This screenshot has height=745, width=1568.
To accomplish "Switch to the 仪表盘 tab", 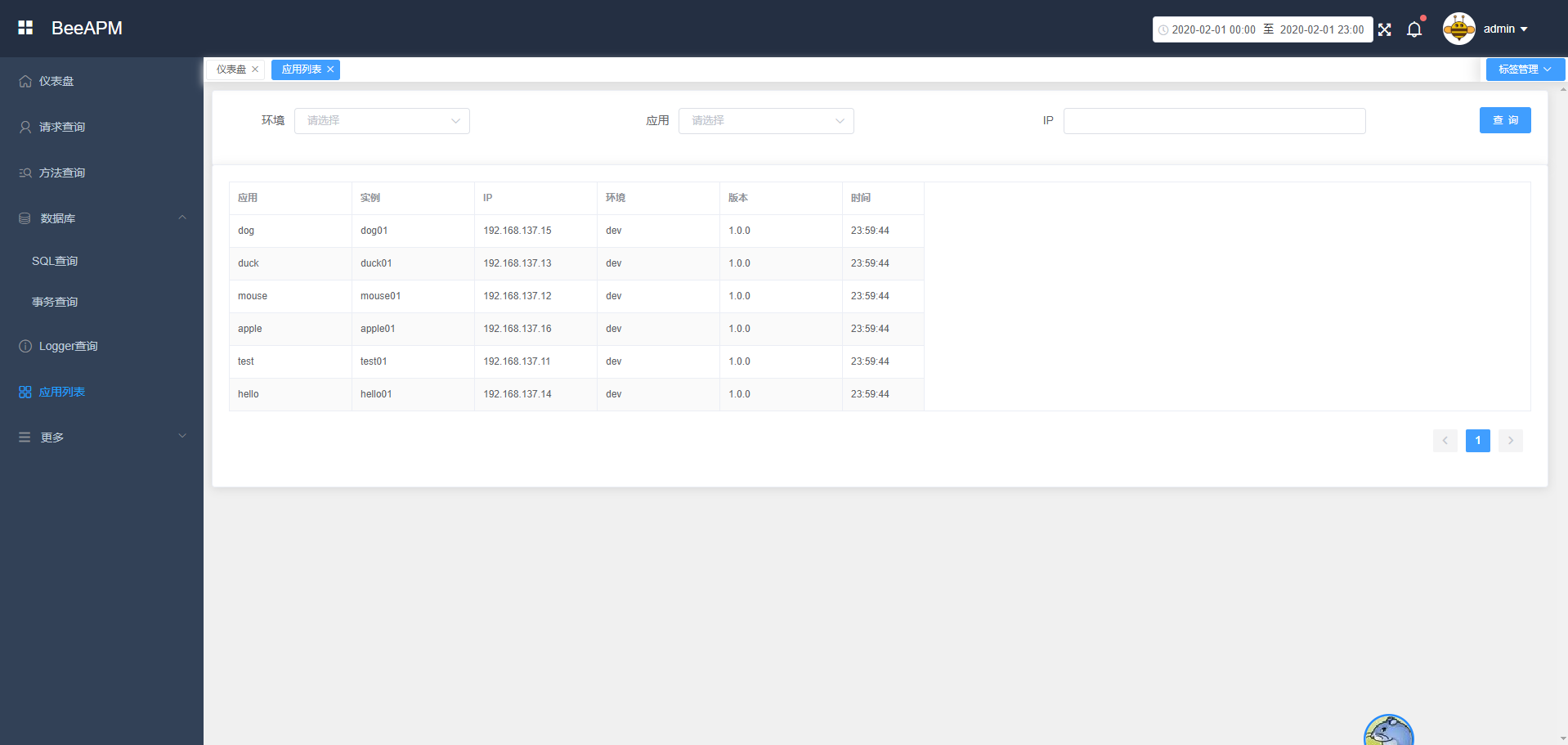I will 231,70.
